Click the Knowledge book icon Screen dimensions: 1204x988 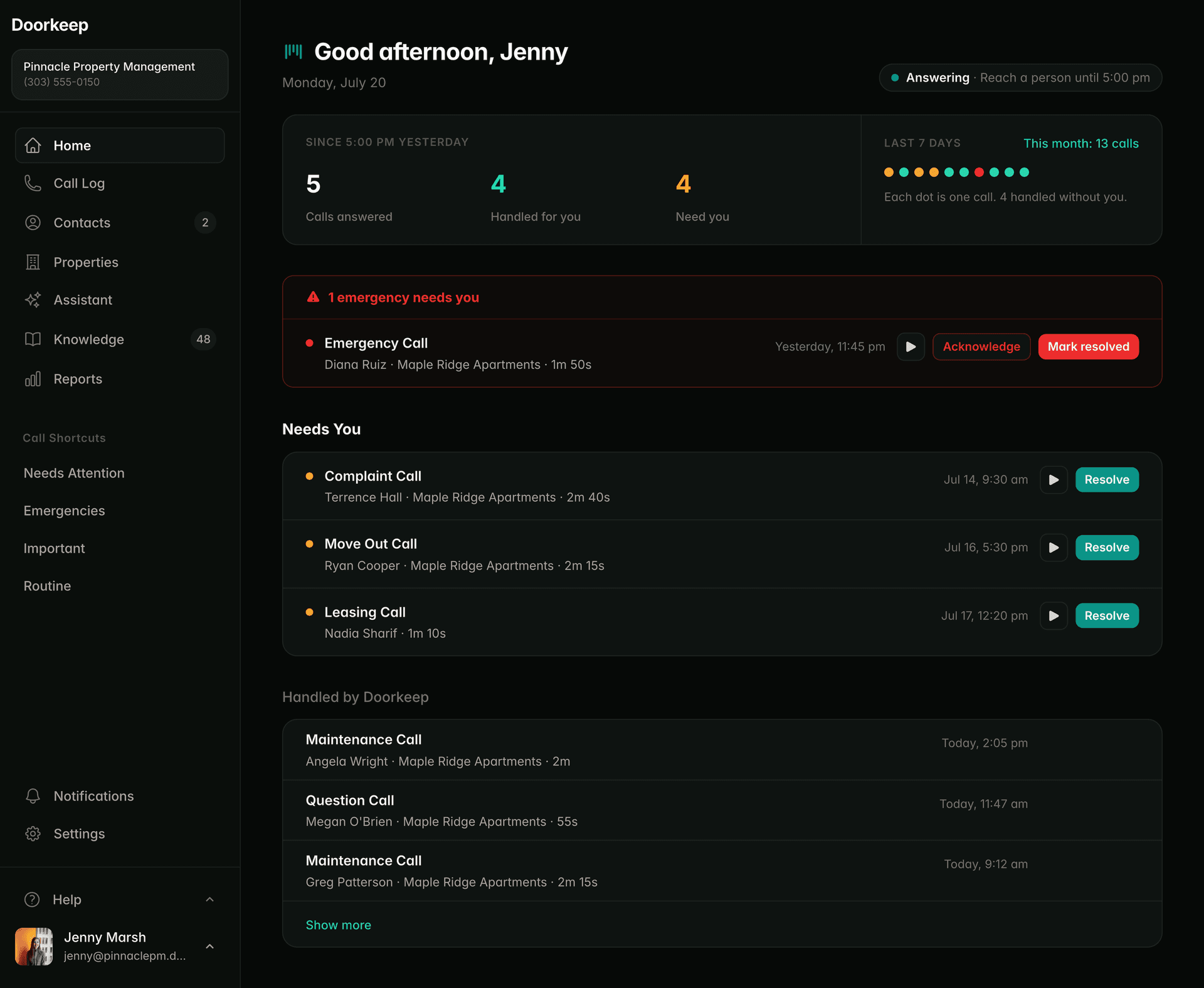(33, 339)
